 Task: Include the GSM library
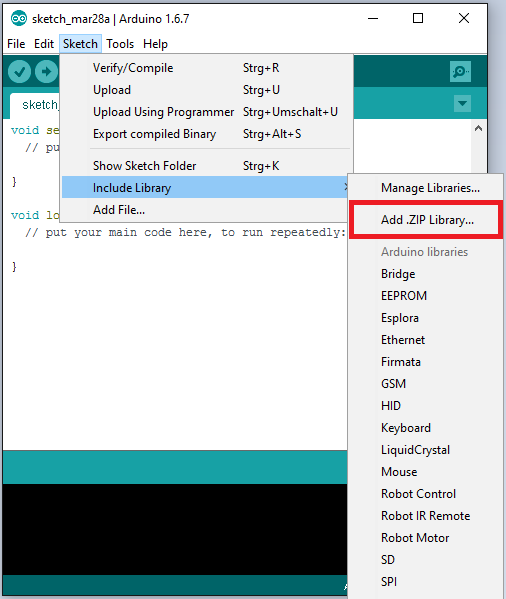(425, 384)
